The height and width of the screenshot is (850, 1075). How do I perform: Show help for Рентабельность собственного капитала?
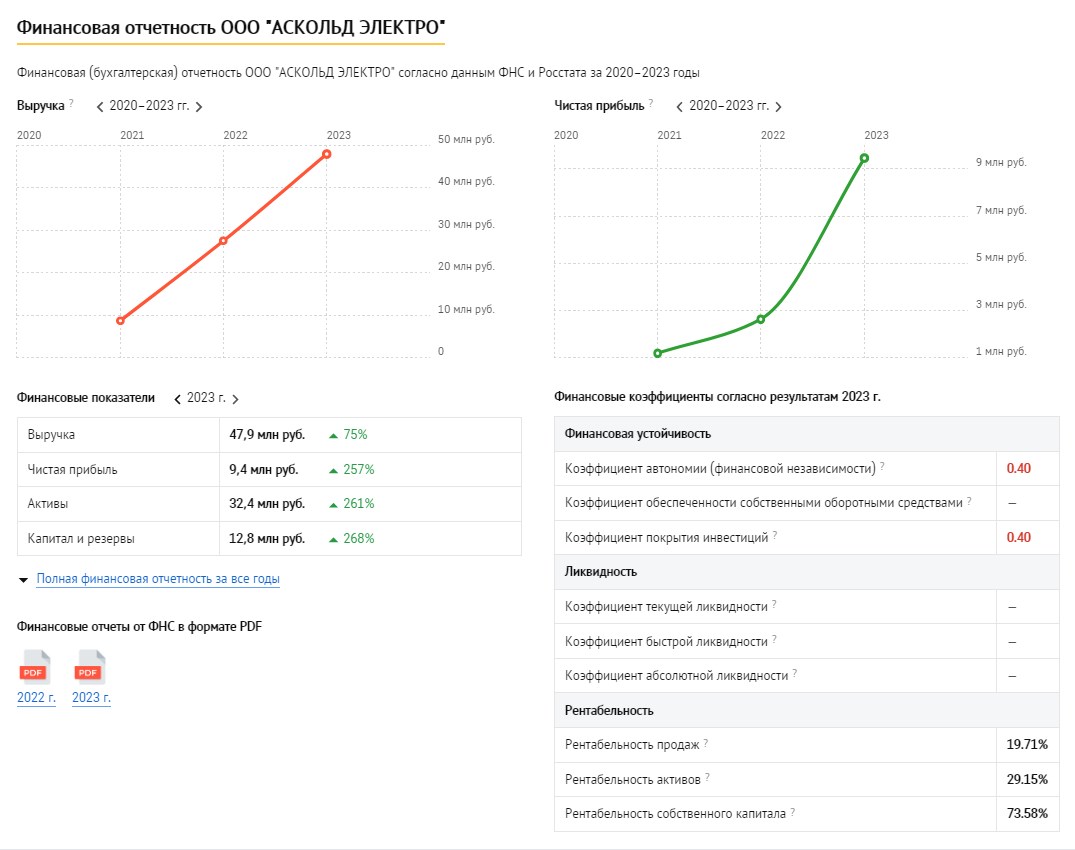[793, 812]
